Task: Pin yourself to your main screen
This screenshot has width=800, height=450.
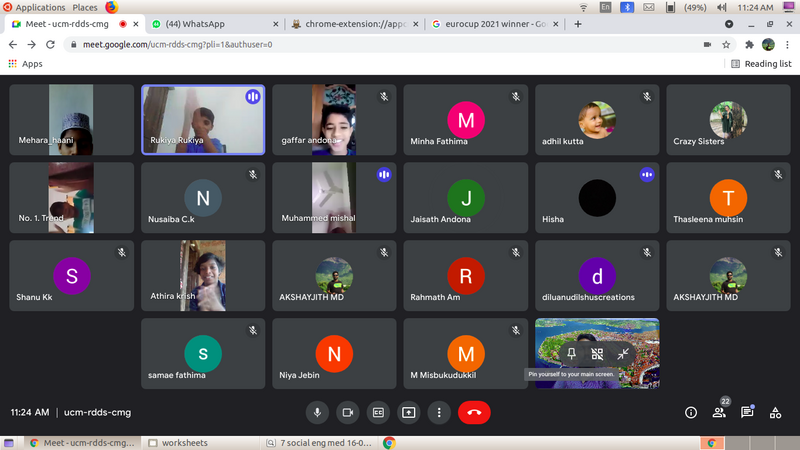Action: (x=571, y=354)
